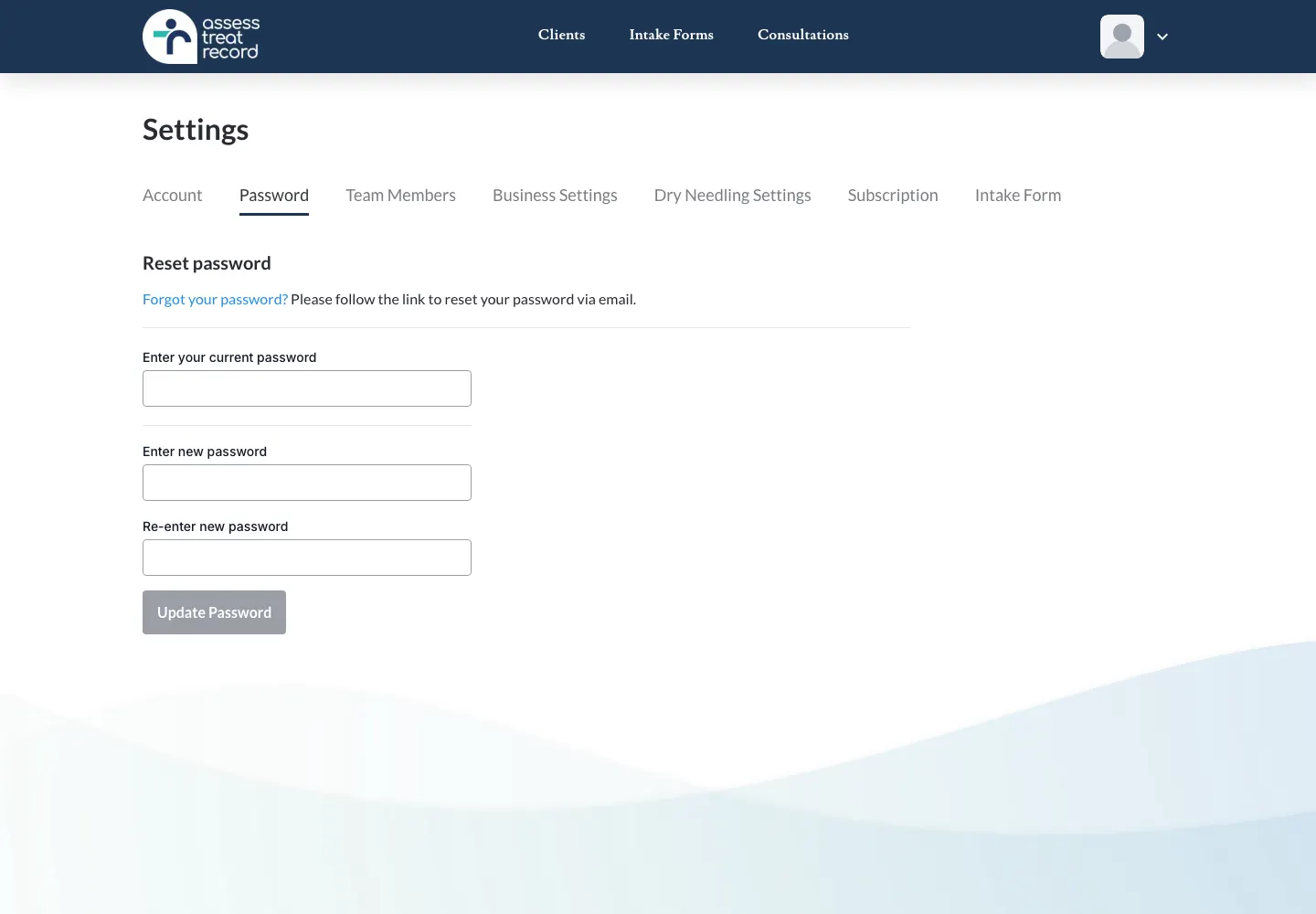The width and height of the screenshot is (1316, 914).
Task: Click the 'Re-enter new password' label
Action: coord(216,526)
